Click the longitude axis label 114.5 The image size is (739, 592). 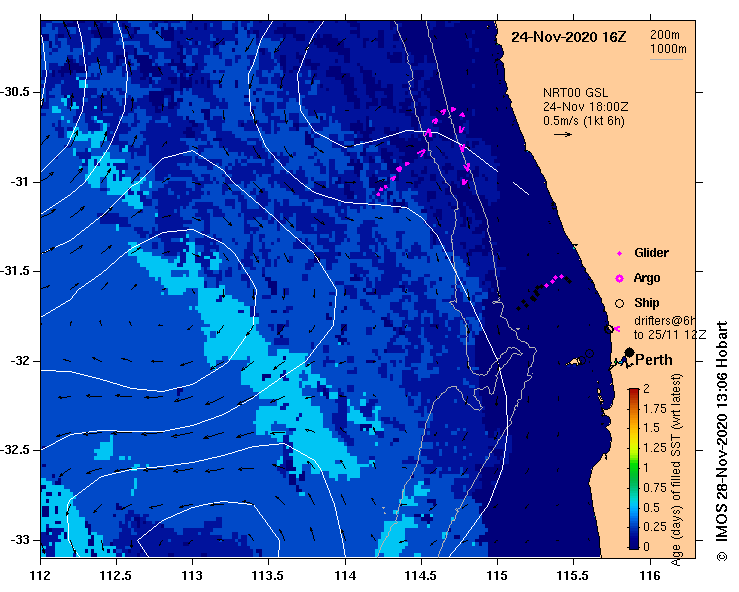[x=421, y=576]
